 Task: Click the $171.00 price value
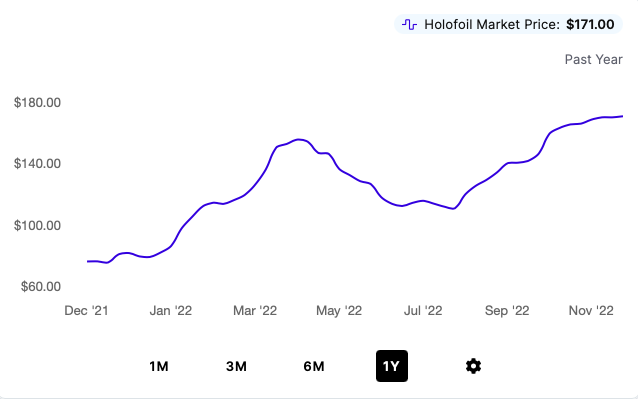[x=590, y=24]
